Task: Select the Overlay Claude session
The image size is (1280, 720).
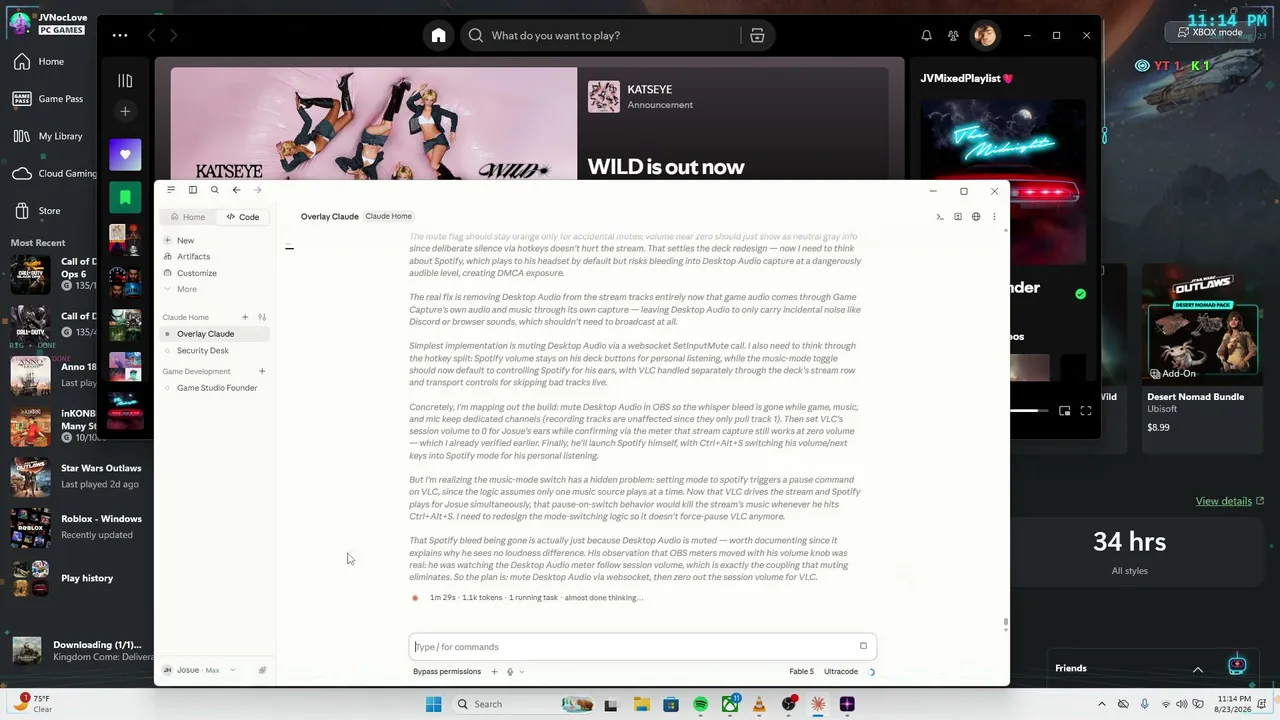Action: 215,334
